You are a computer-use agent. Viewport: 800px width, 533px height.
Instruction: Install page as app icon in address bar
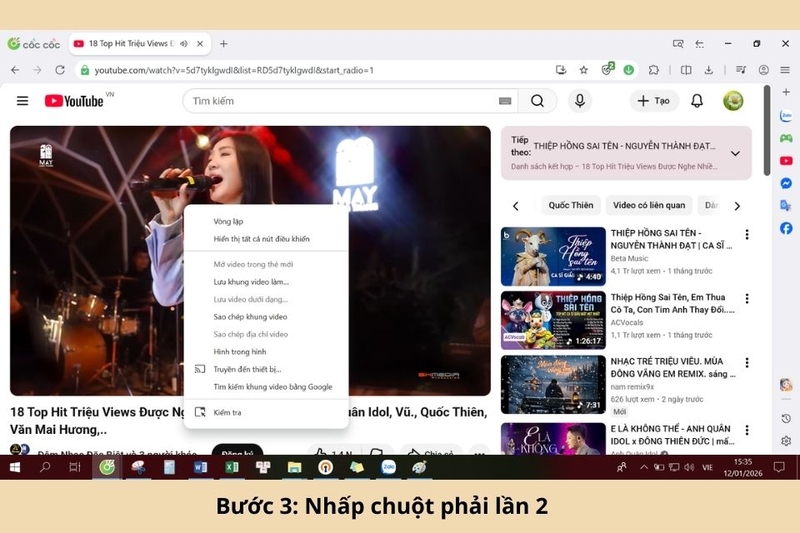[x=561, y=70]
